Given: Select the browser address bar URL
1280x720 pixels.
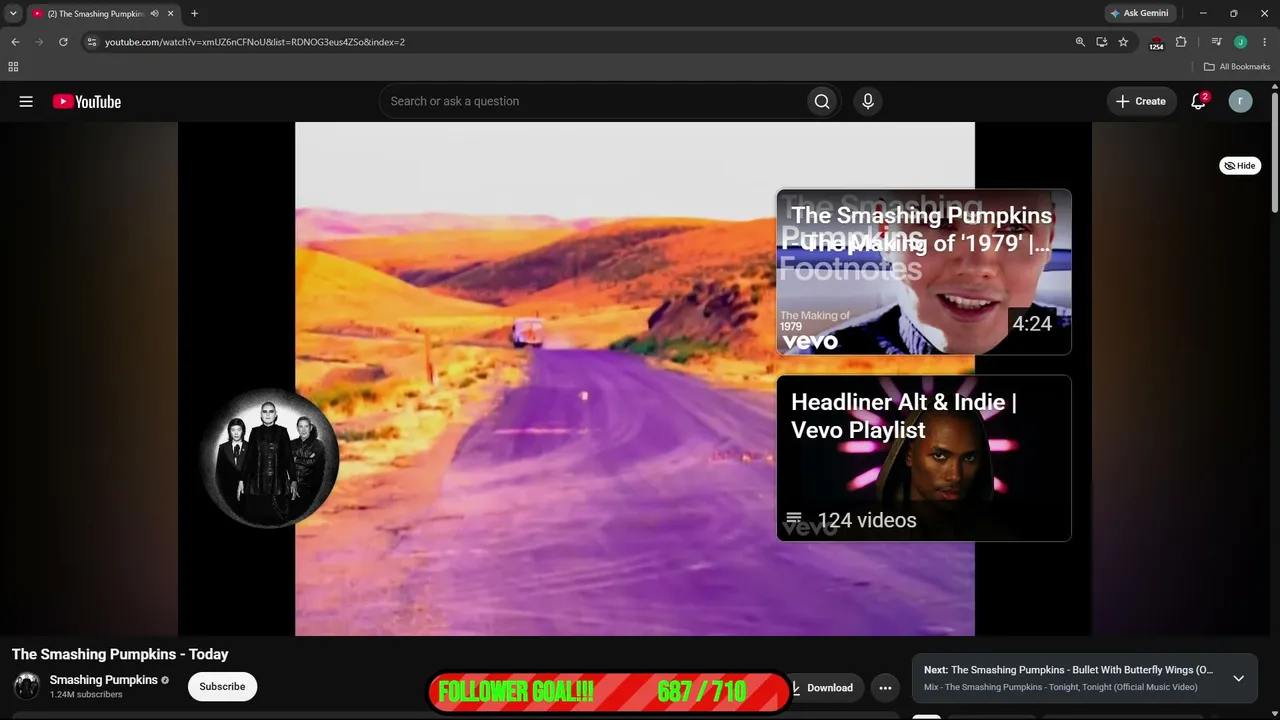Looking at the screenshot, I should [x=255, y=42].
